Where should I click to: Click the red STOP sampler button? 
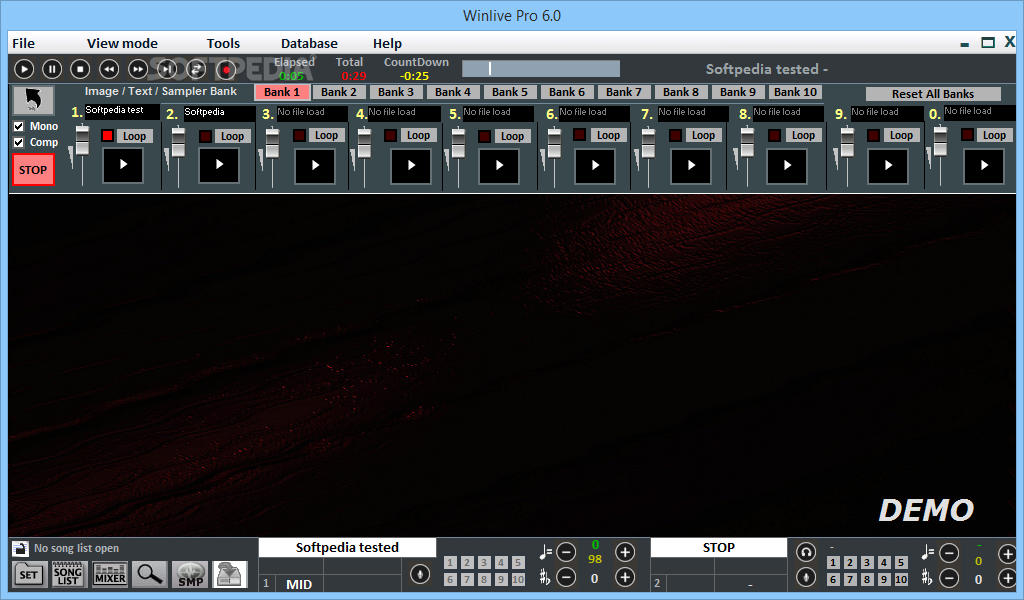(x=33, y=170)
